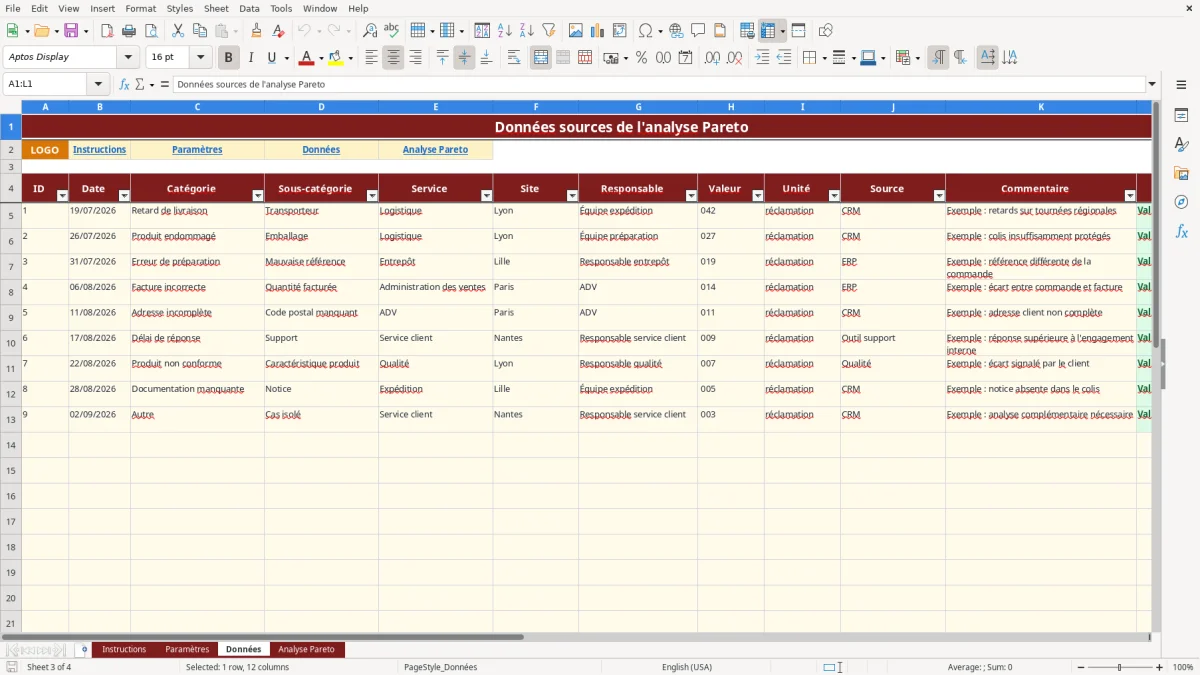Click the Cut scissors icon
The width and height of the screenshot is (1200, 675).
[178, 31]
